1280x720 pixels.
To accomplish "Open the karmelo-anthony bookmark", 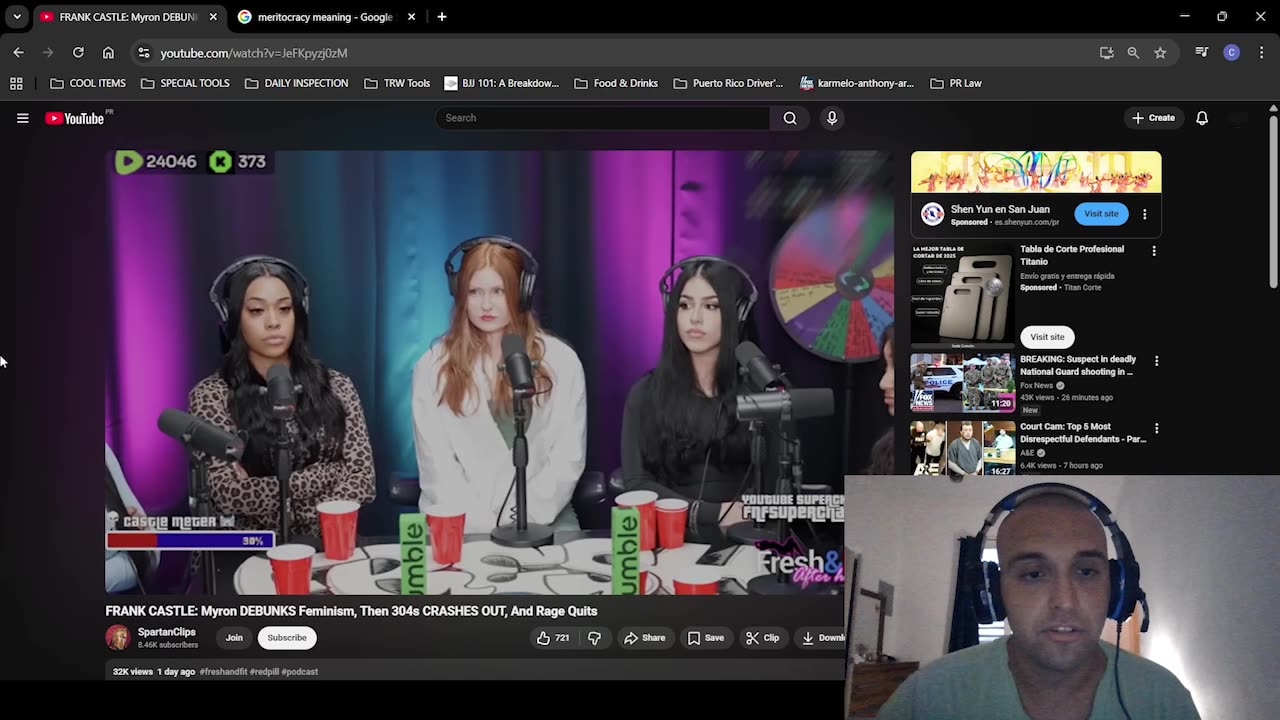I will click(x=857, y=84).
